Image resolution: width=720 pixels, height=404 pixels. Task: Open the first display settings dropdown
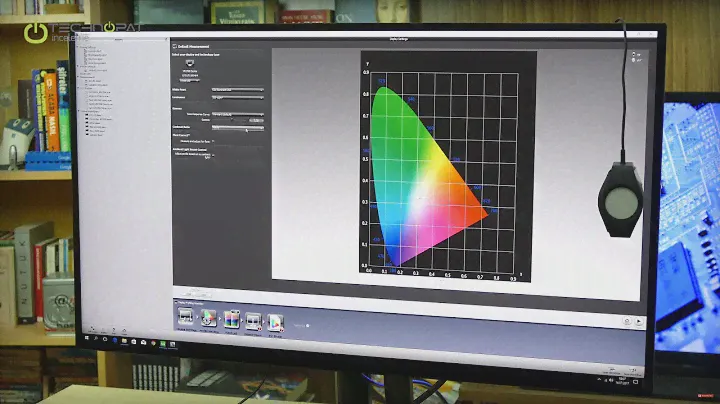pyautogui.click(x=238, y=90)
